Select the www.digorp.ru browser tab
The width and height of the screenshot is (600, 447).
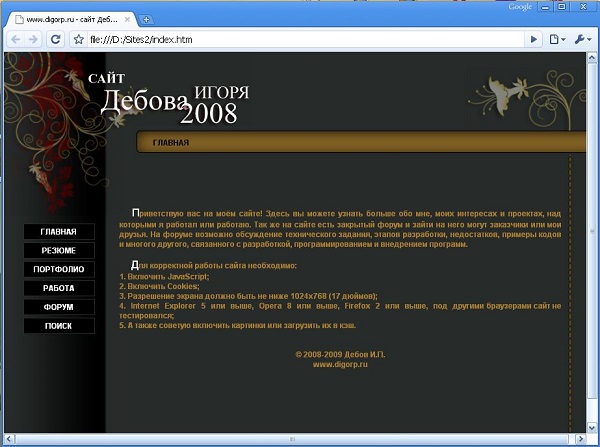pyautogui.click(x=66, y=19)
